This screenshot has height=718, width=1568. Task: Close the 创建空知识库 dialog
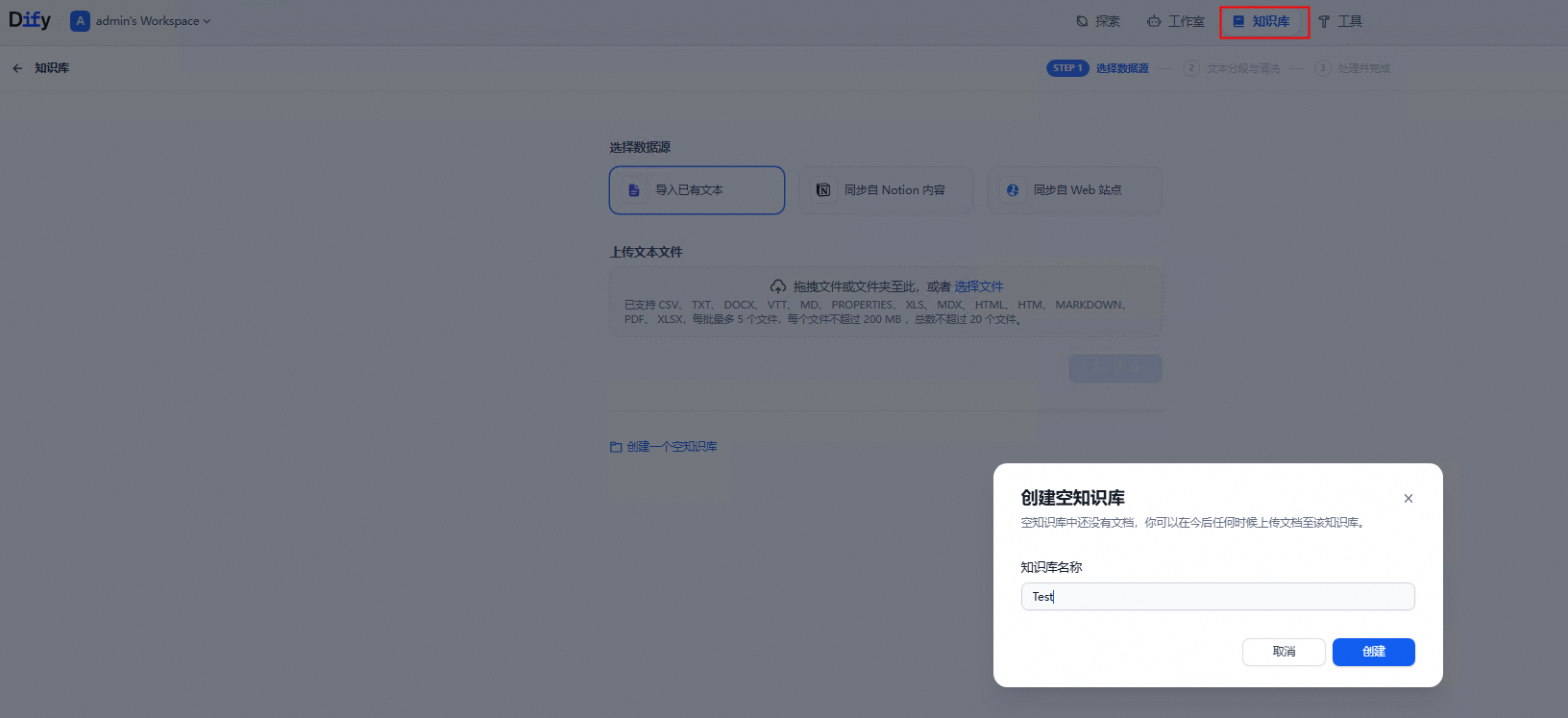coord(1409,498)
